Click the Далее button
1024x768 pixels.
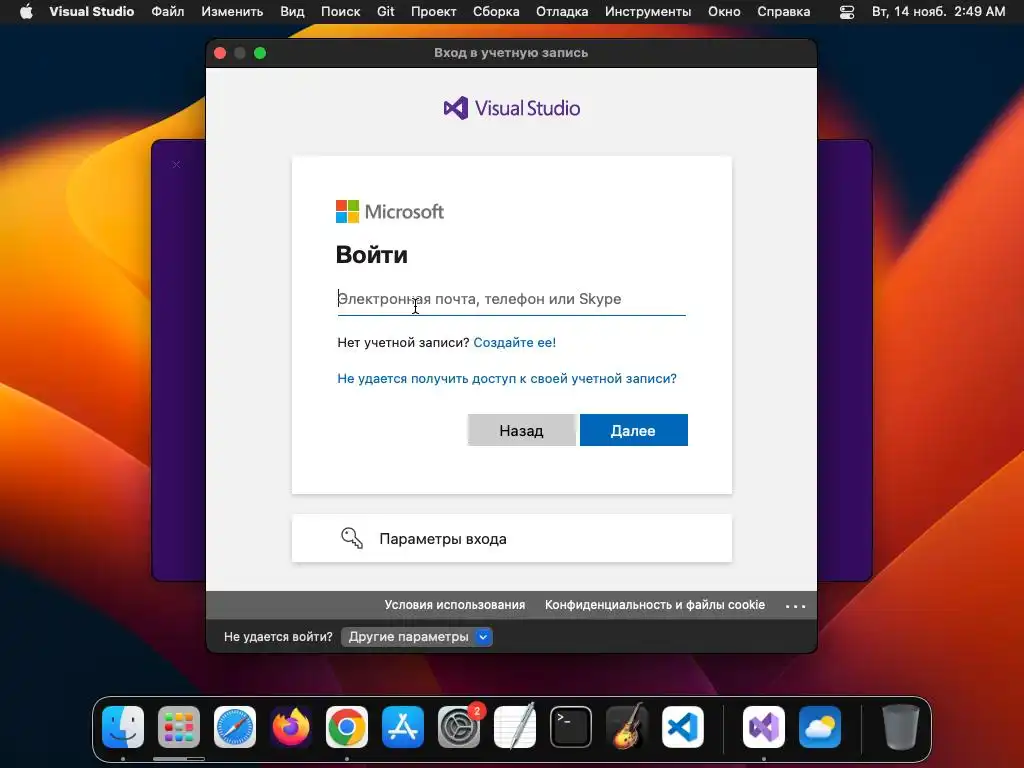(633, 430)
